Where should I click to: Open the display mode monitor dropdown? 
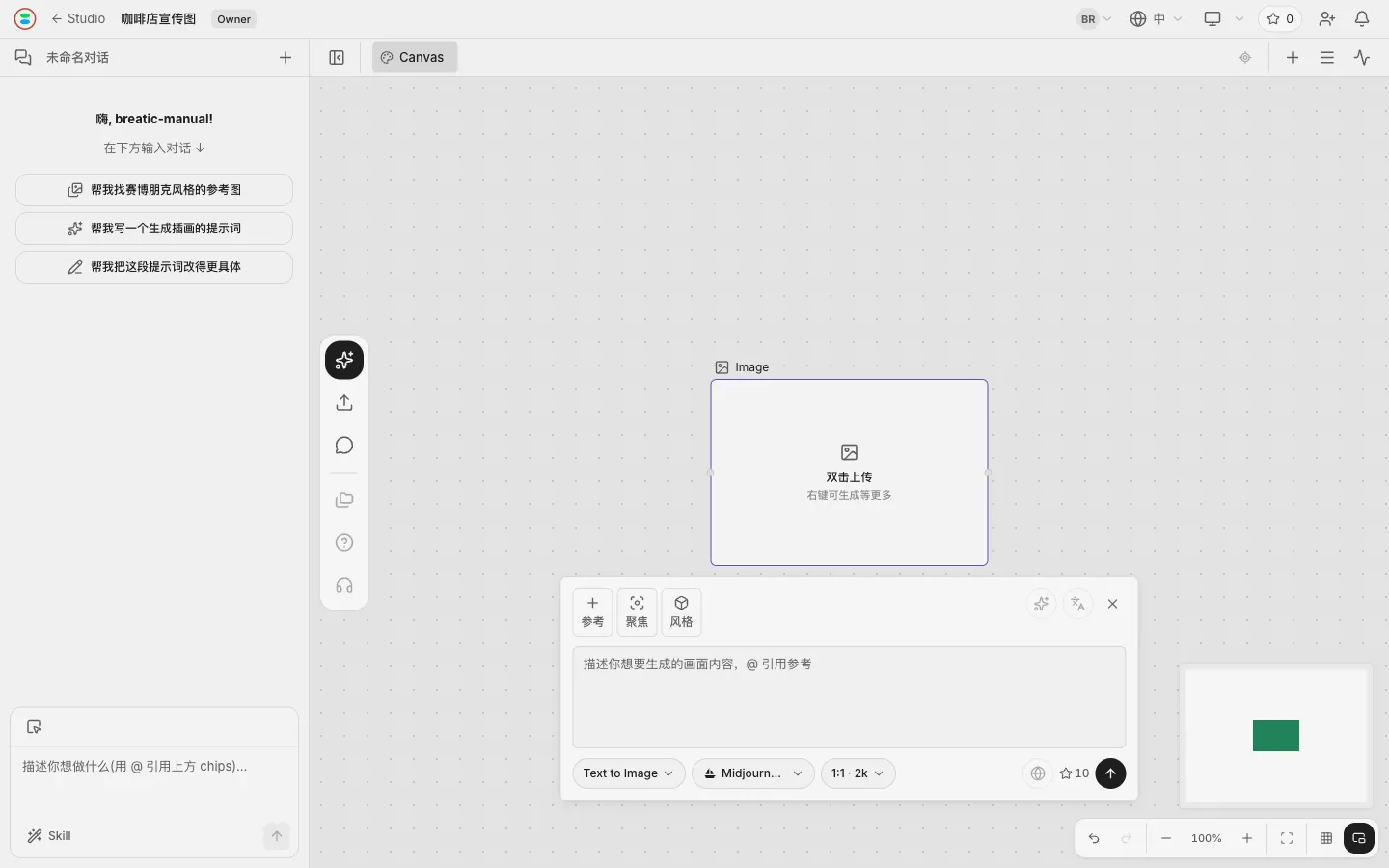click(x=1223, y=18)
